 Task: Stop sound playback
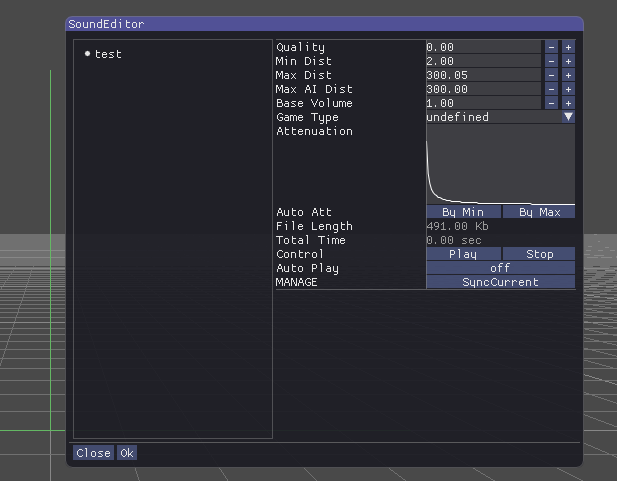pyautogui.click(x=539, y=254)
